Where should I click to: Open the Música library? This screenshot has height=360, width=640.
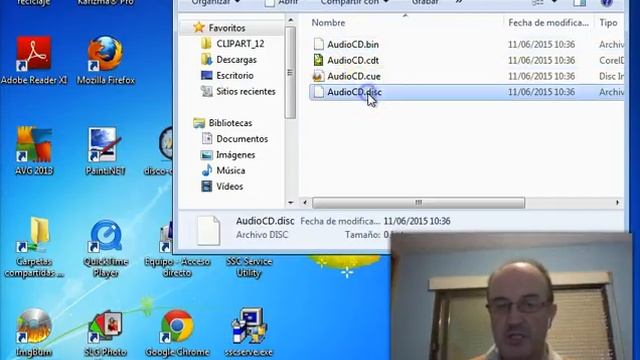231,170
